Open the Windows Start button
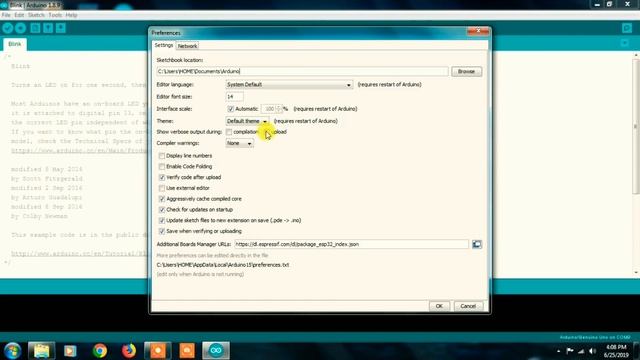The width and height of the screenshot is (640, 360). coord(12,351)
